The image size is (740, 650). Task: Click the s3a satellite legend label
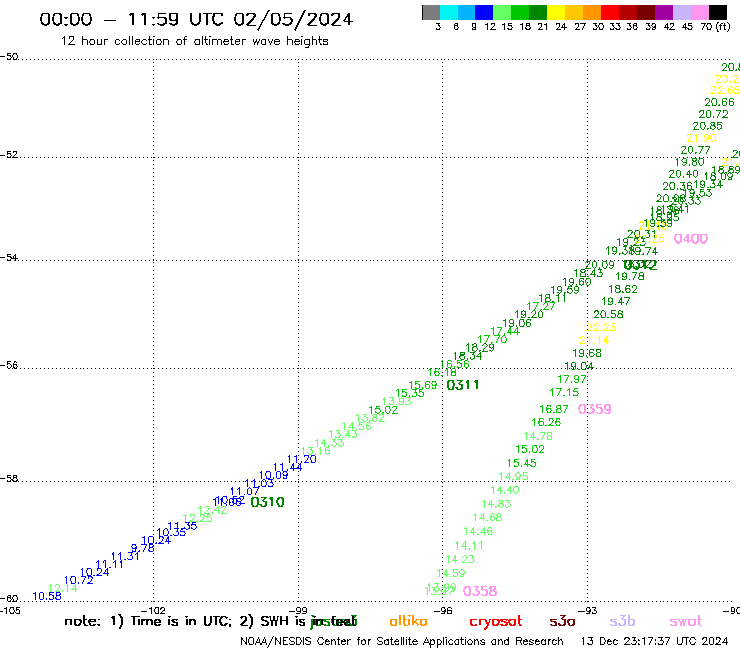562,622
